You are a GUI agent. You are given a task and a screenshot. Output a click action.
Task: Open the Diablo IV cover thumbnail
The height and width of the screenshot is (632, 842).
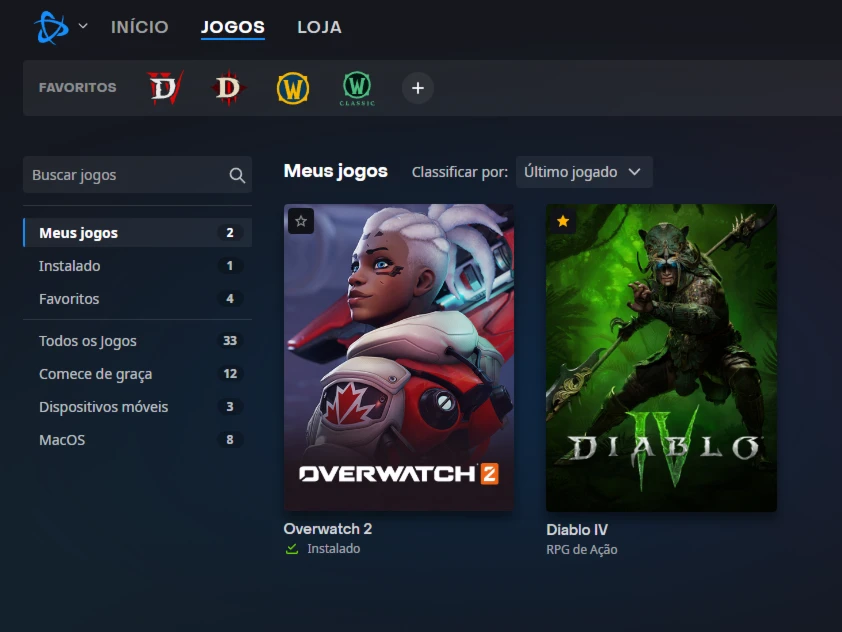pyautogui.click(x=661, y=358)
